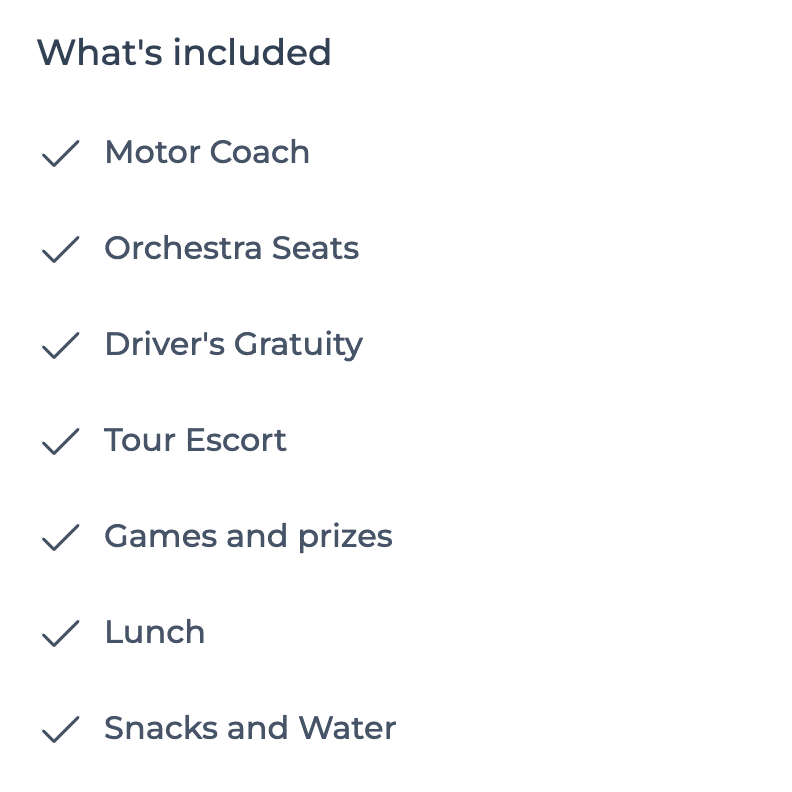Click the Motor Coach list item text

(207, 152)
